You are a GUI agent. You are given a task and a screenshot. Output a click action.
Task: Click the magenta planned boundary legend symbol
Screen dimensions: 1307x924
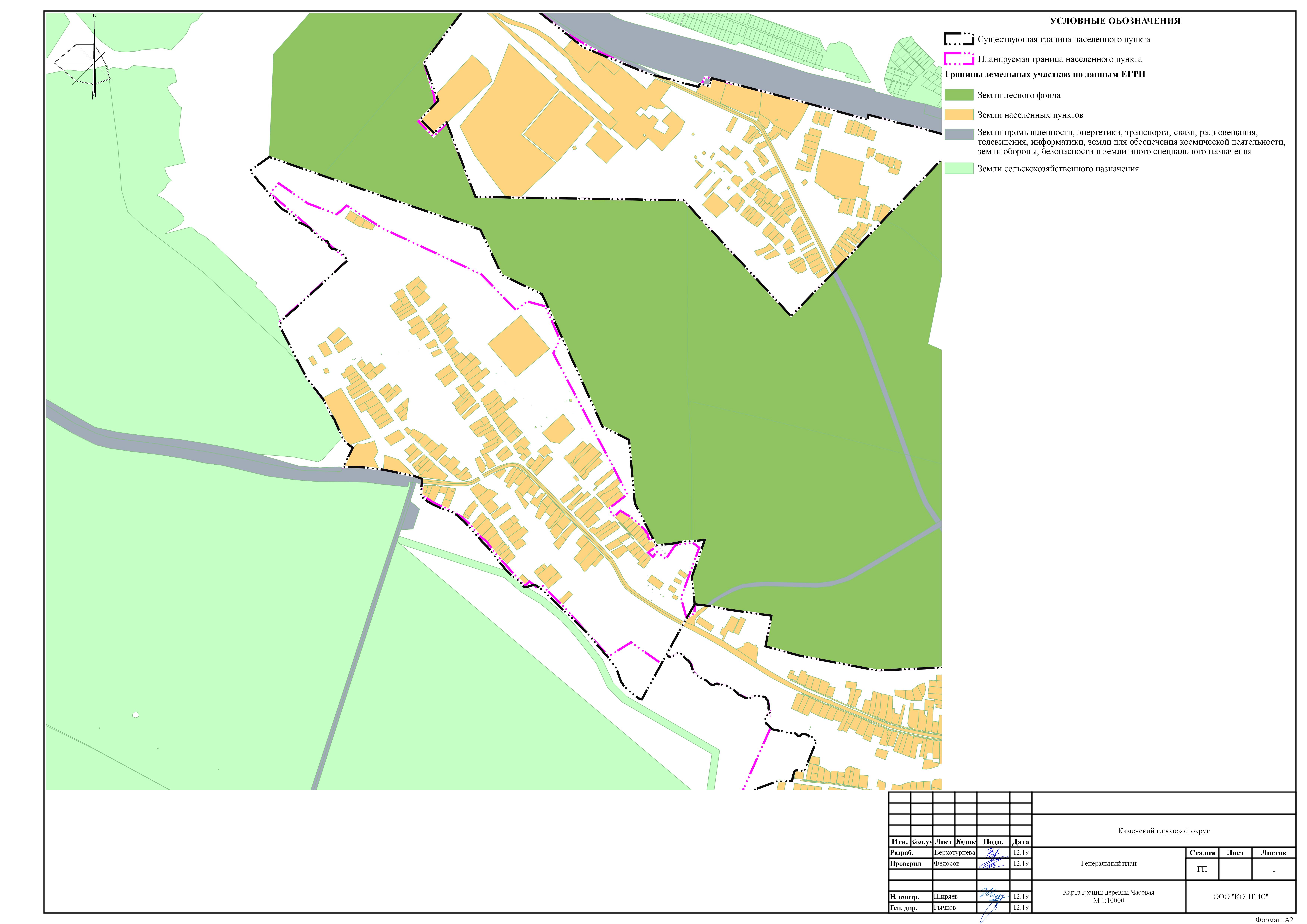tap(959, 59)
